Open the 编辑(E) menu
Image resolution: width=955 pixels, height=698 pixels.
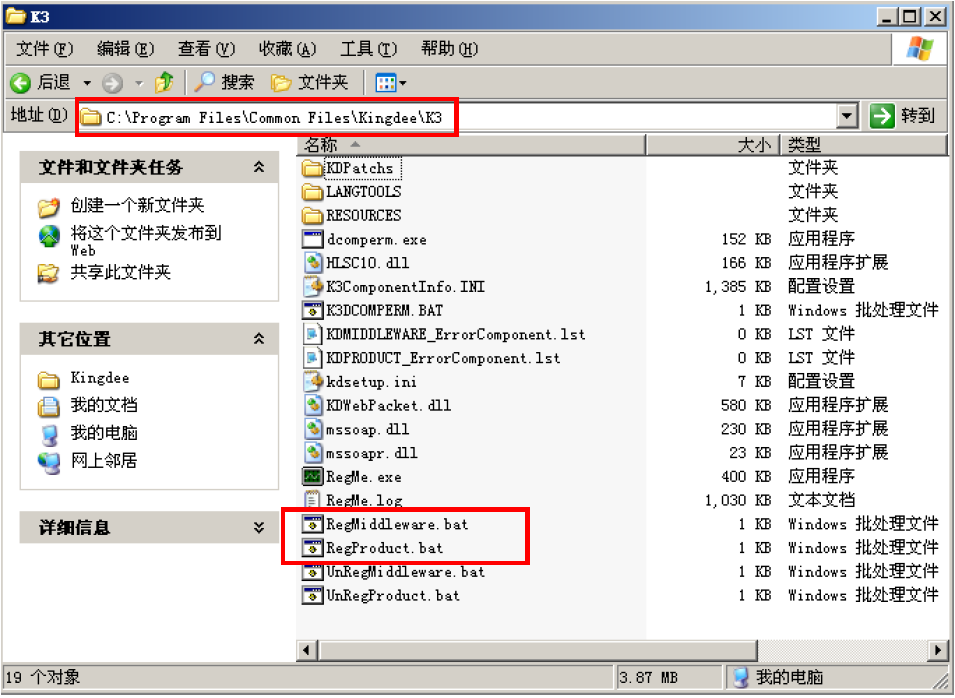[125, 48]
